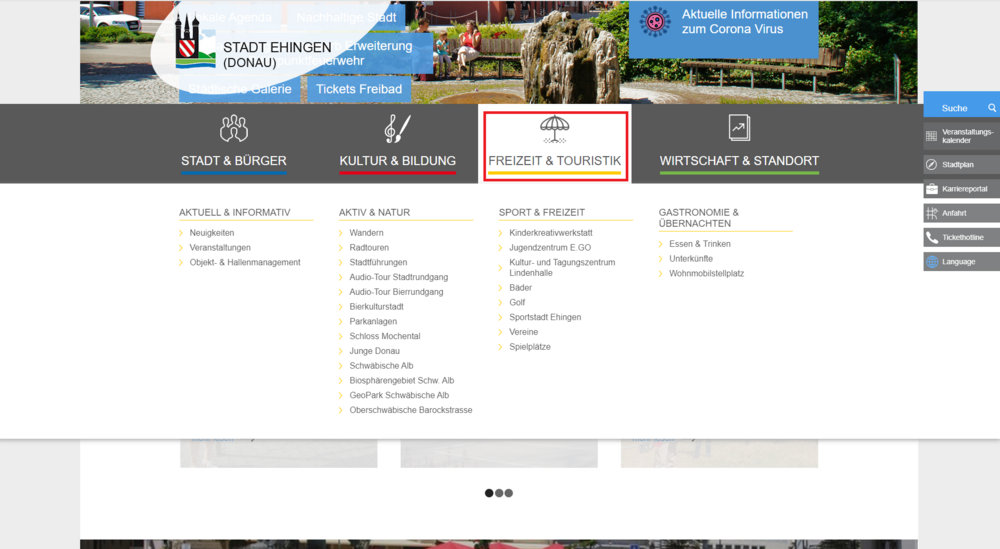1000x549 pixels.
Task: Open the Language selector
Action: (962, 261)
